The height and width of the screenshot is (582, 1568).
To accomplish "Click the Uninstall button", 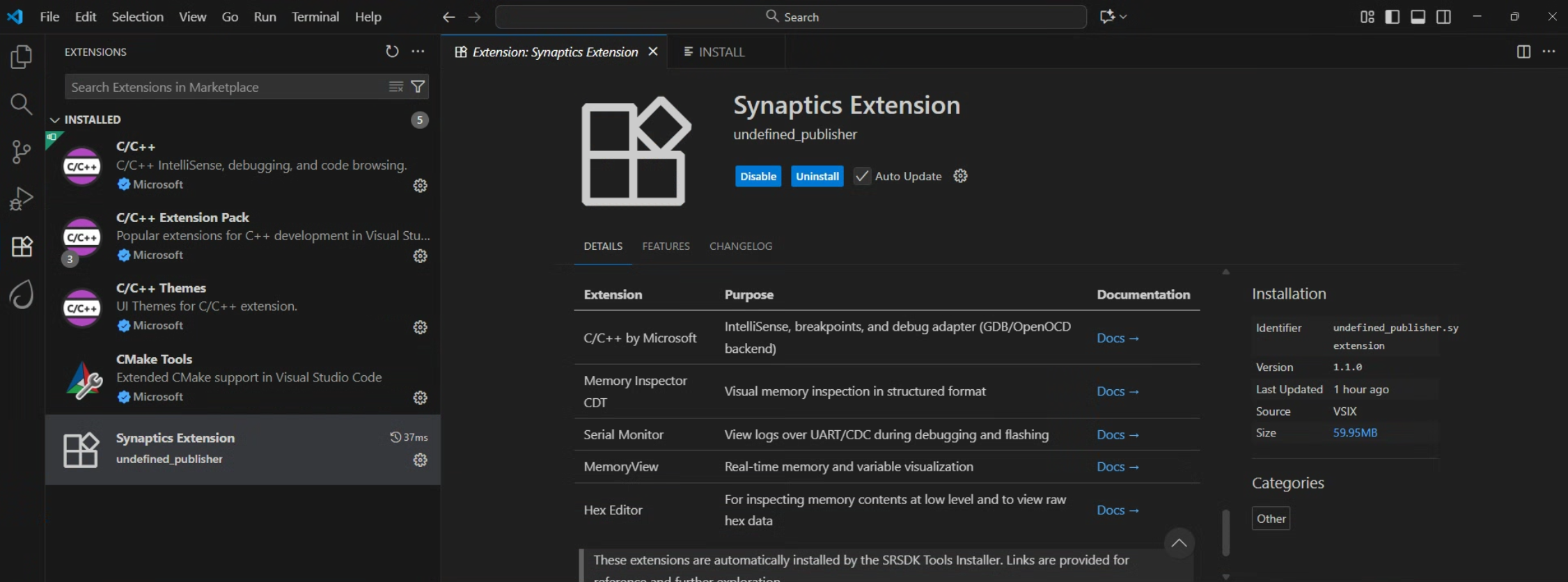I will [x=817, y=176].
